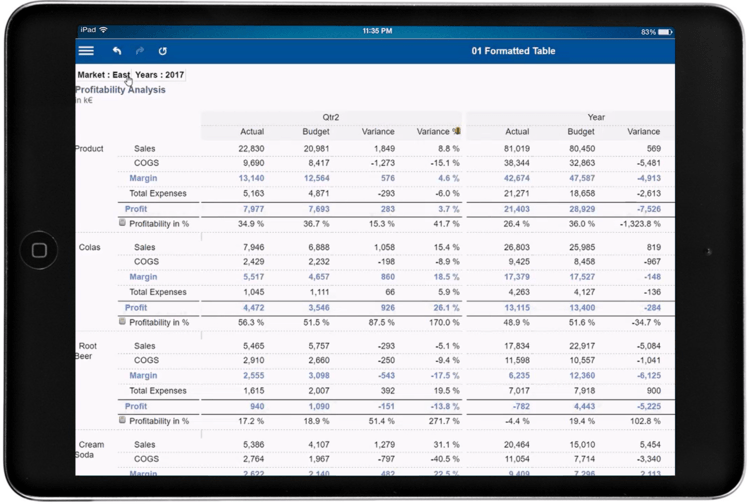Select the Cream Soda row group label
This screenshot has height=504, width=750.
click(89, 449)
